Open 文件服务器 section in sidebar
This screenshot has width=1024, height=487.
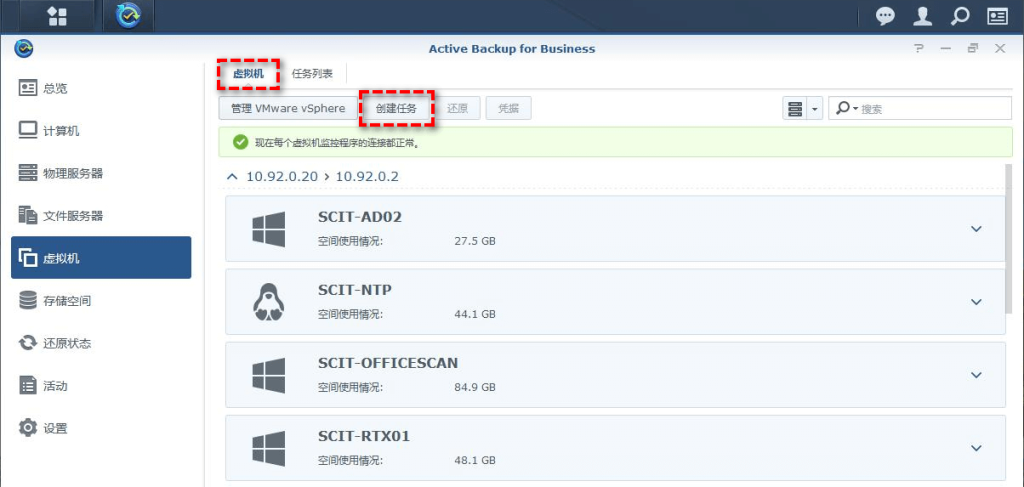pyautogui.click(x=101, y=215)
